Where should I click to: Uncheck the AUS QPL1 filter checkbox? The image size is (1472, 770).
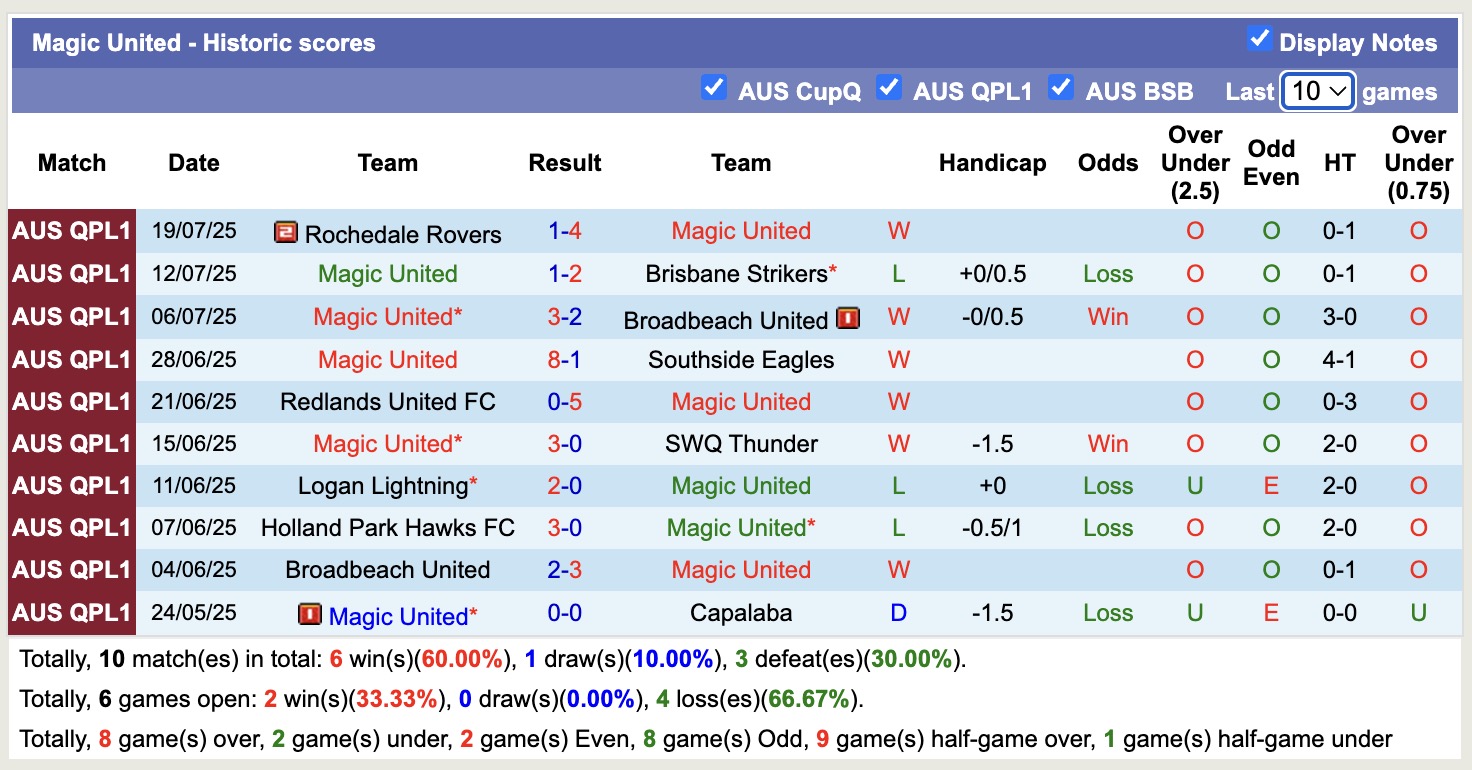888,88
